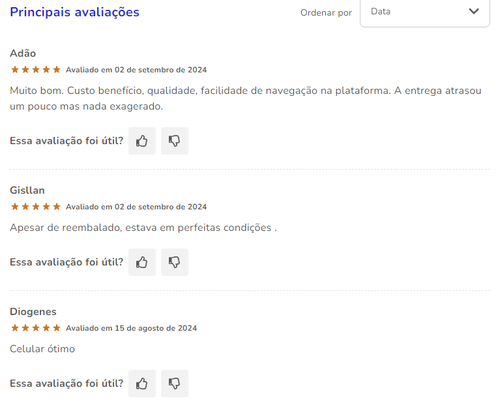Click 'Essa avaliação foi útil?' under Diogenes' review
Image resolution: width=500 pixels, height=409 pixels.
point(67,383)
